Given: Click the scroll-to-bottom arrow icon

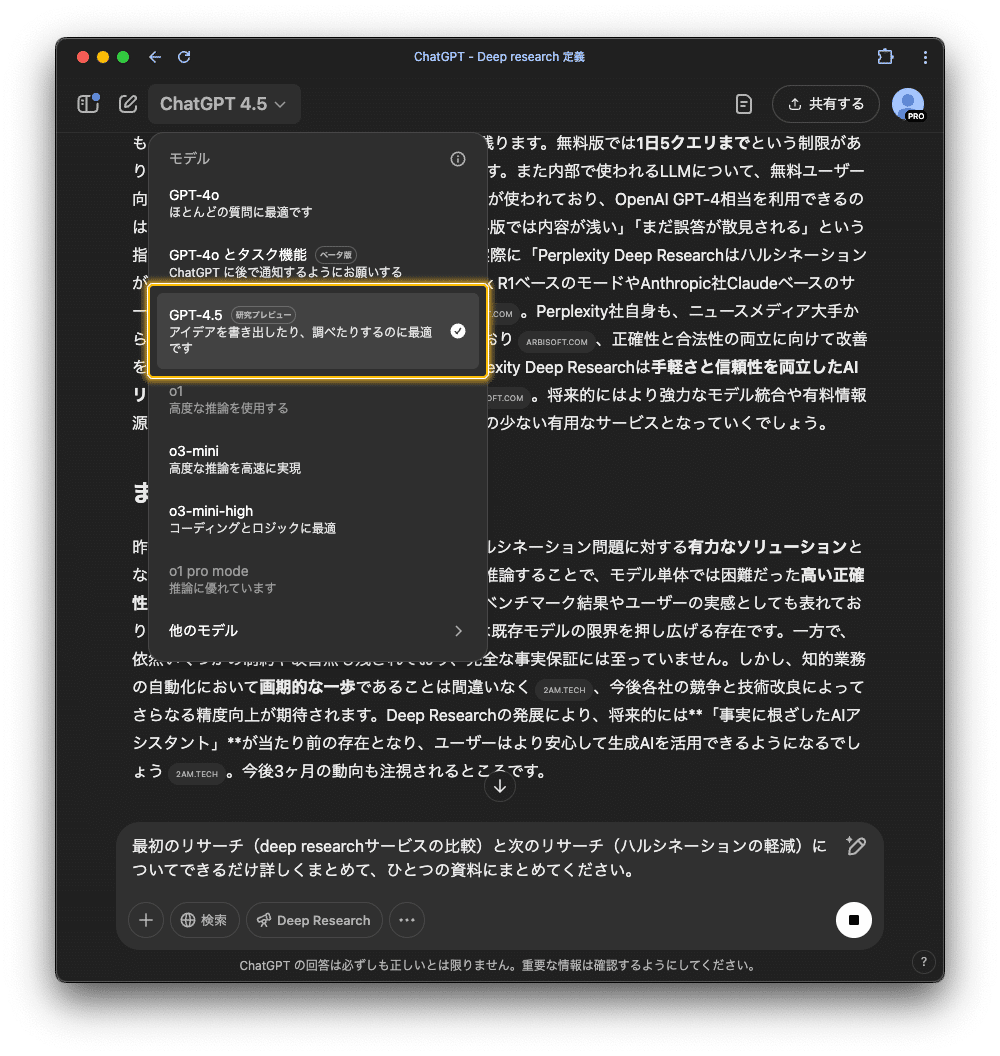Looking at the screenshot, I should [499, 787].
